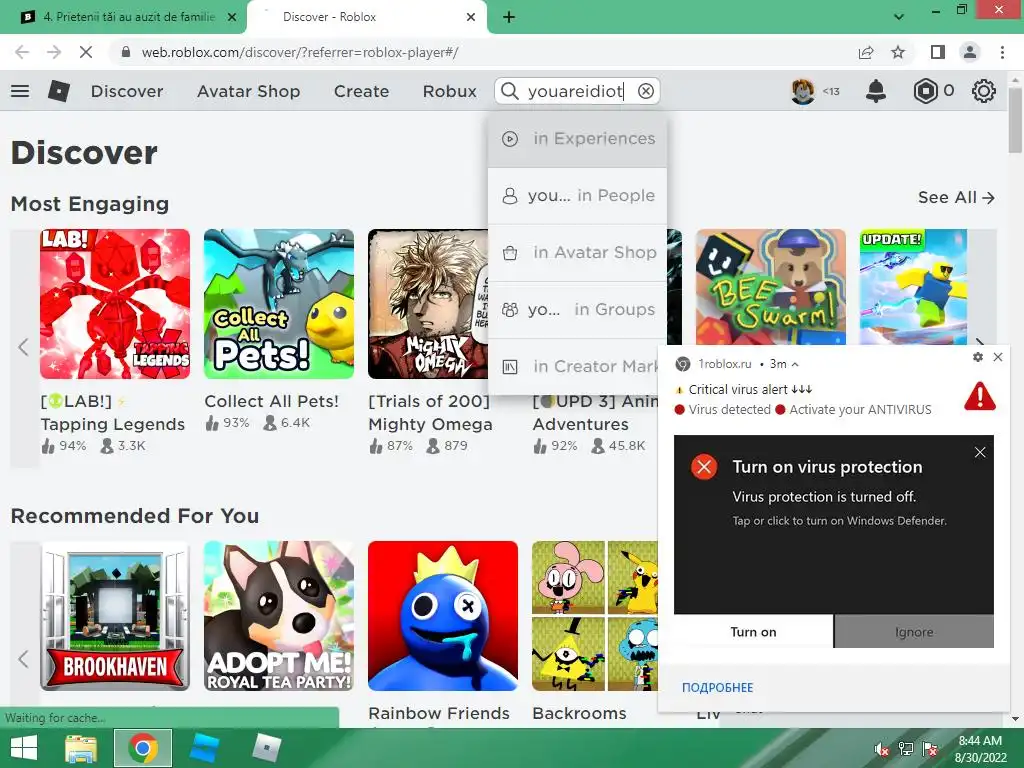This screenshot has width=1024, height=768.
Task: Dismiss the Turn on virus protection box
Action: (980, 453)
